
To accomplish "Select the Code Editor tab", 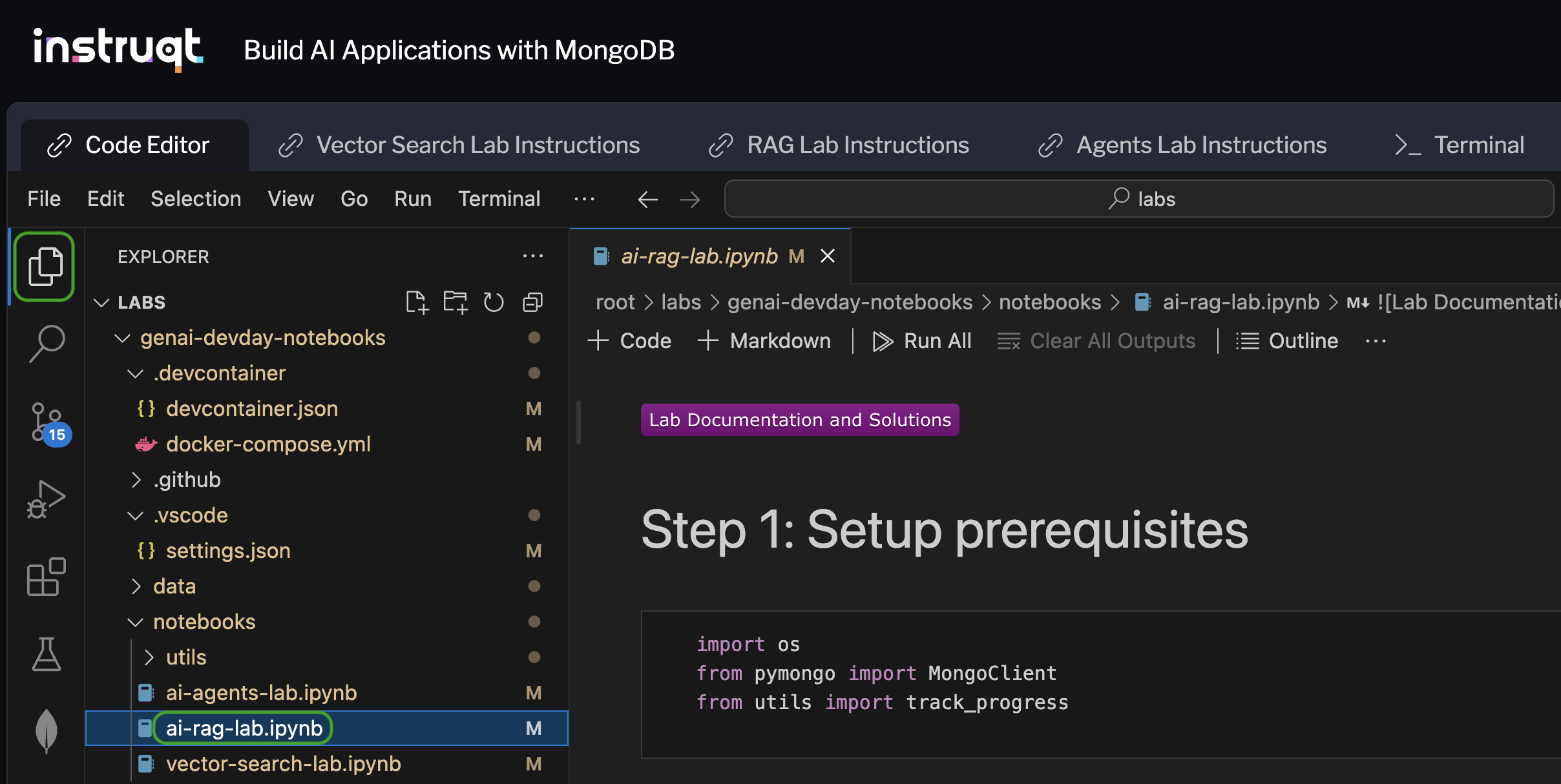I will point(134,145).
